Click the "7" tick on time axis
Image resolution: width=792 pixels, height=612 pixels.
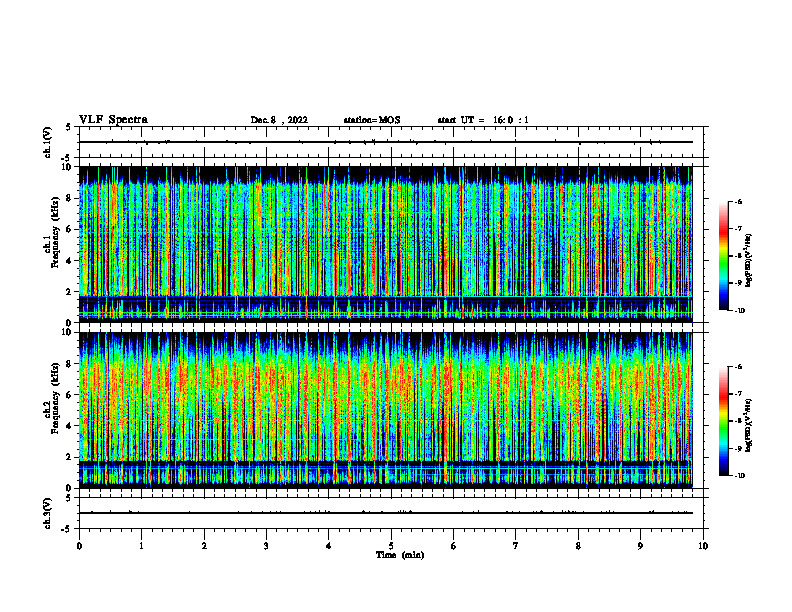point(516,546)
